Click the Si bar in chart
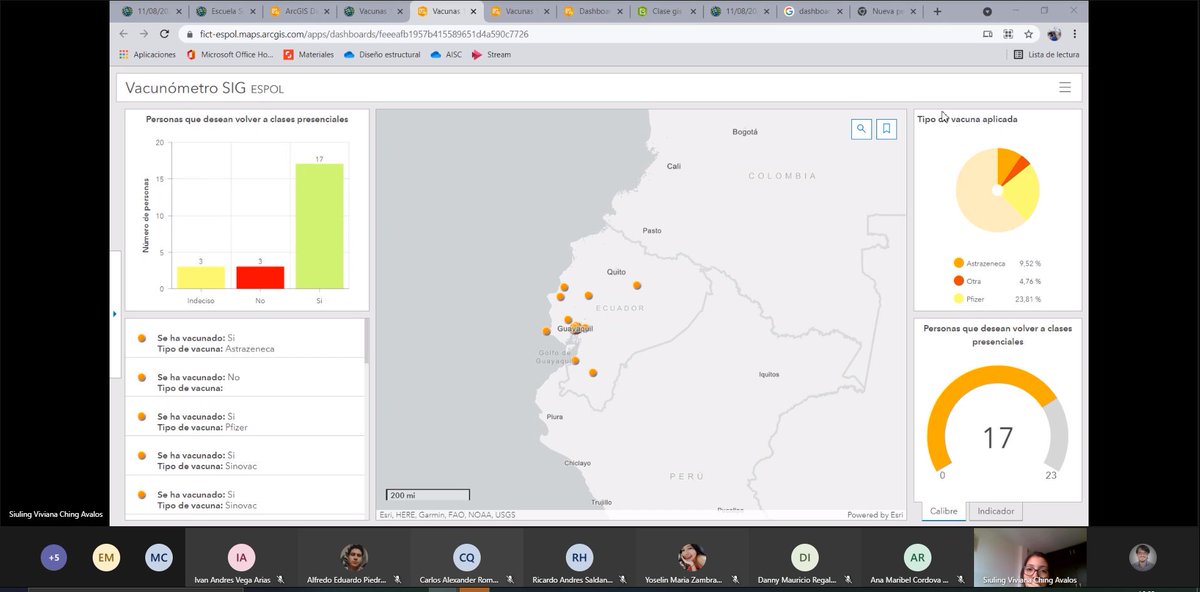 point(319,226)
